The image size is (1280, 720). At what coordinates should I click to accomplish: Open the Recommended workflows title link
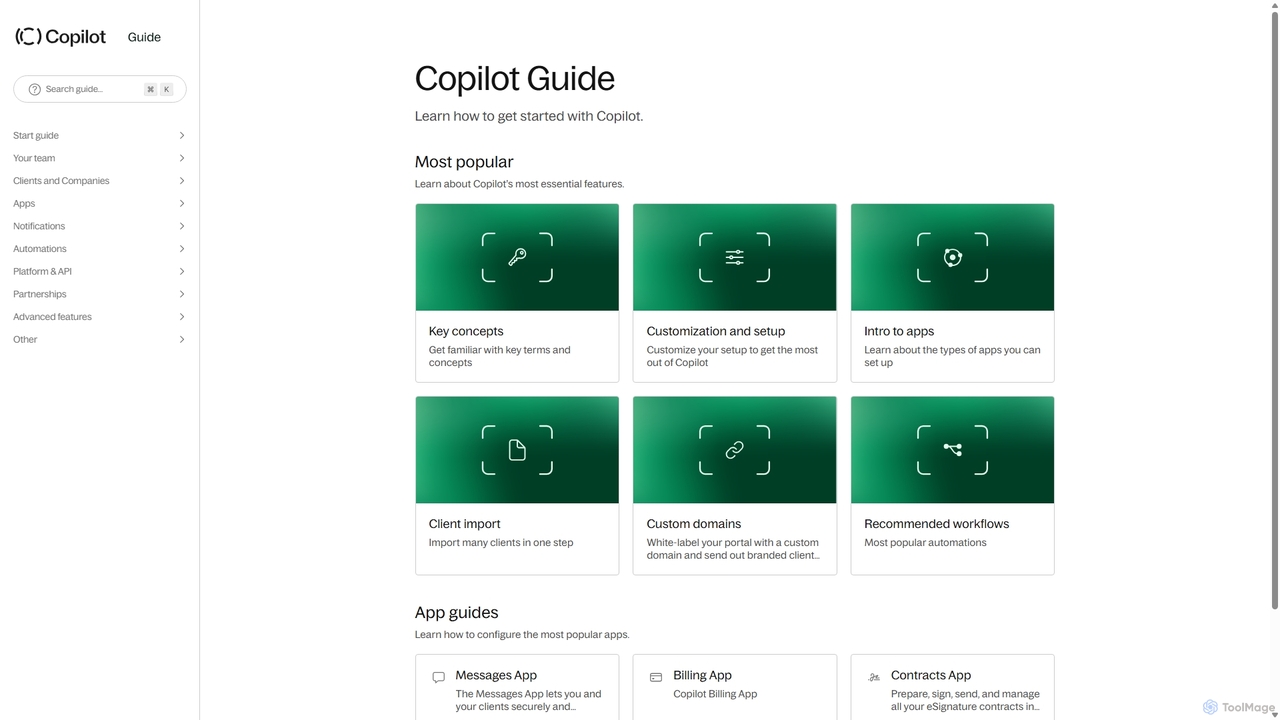click(x=937, y=524)
